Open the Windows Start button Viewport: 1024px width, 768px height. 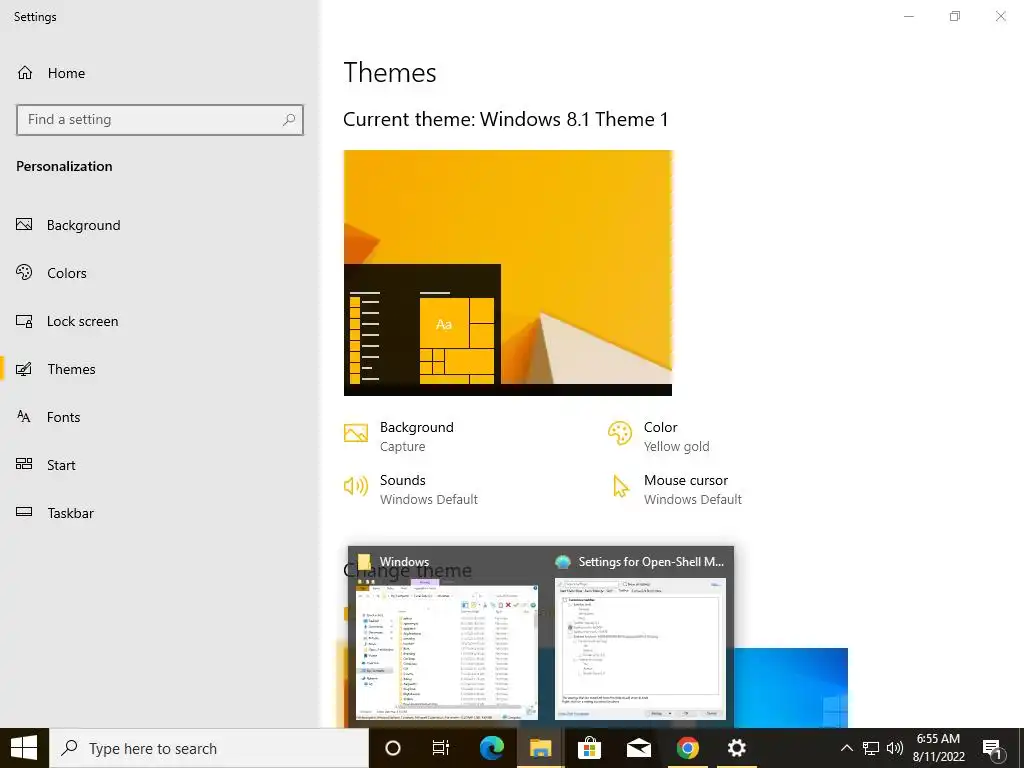tap(24, 748)
